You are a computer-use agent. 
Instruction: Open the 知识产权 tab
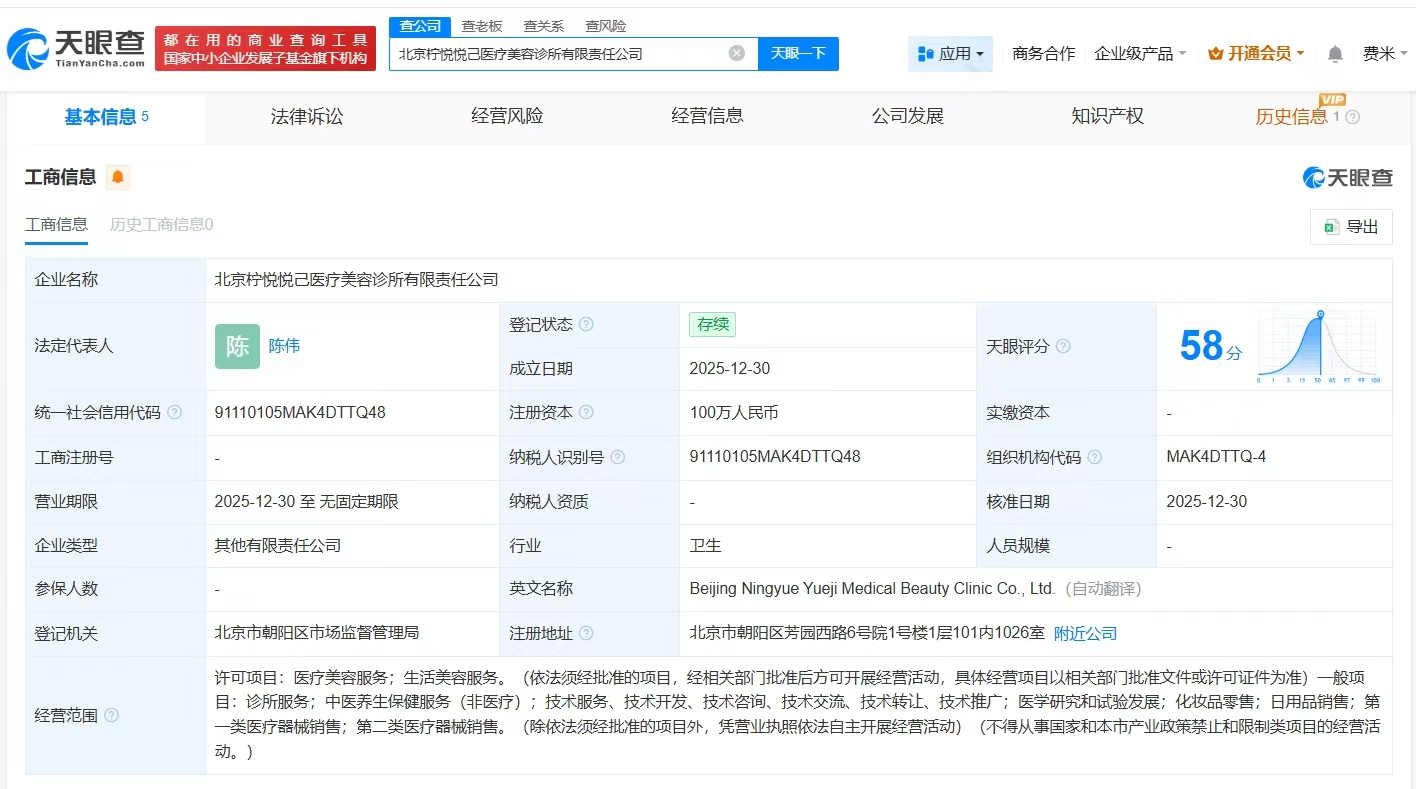(1107, 117)
